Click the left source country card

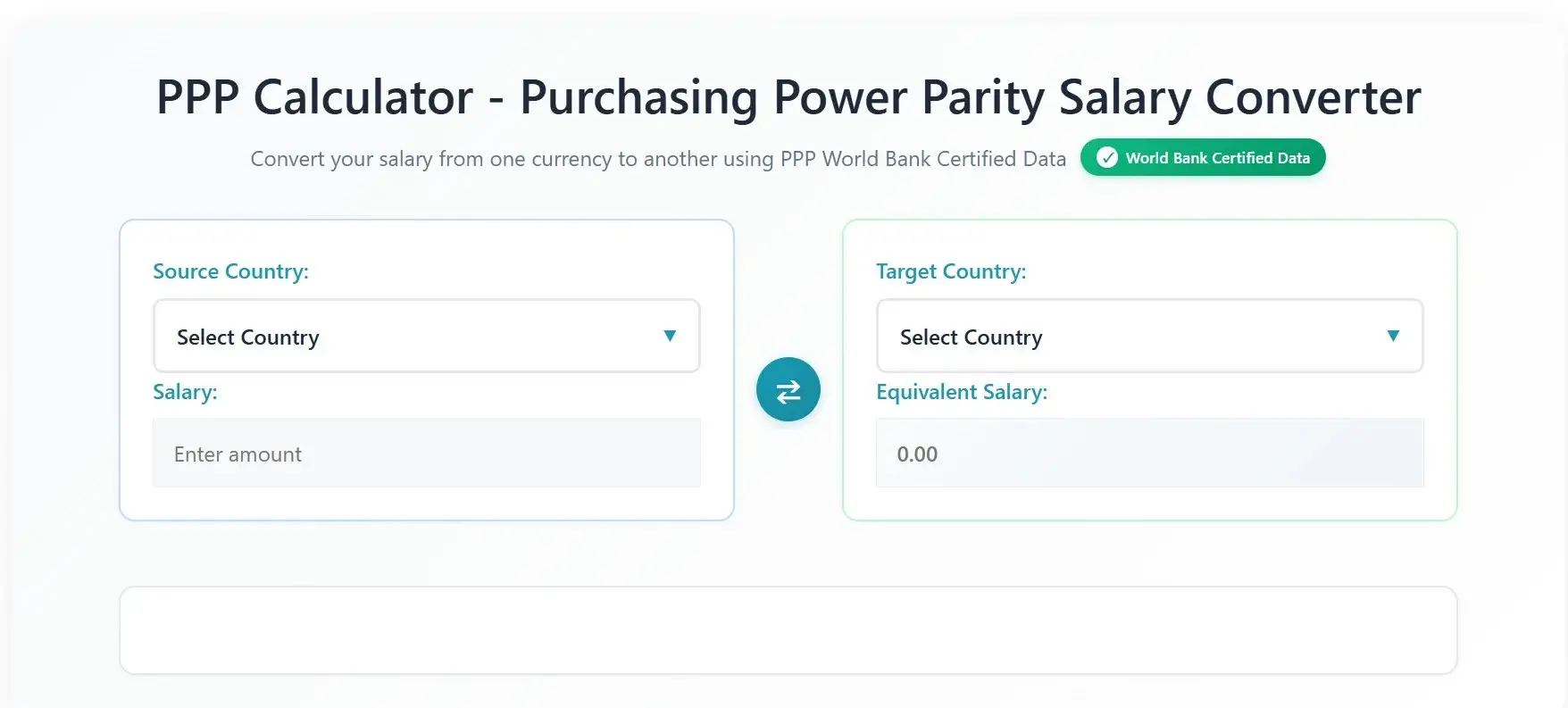(x=426, y=369)
